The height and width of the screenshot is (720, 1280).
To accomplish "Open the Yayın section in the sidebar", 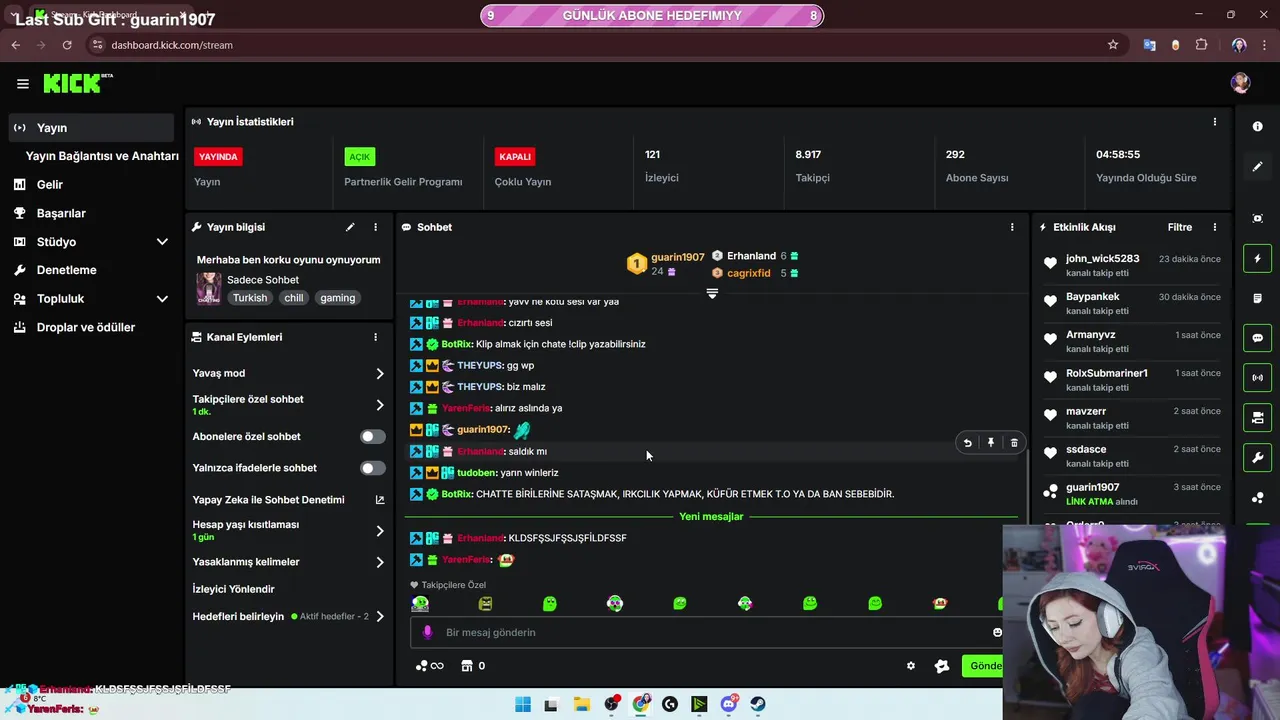I will click(x=91, y=128).
